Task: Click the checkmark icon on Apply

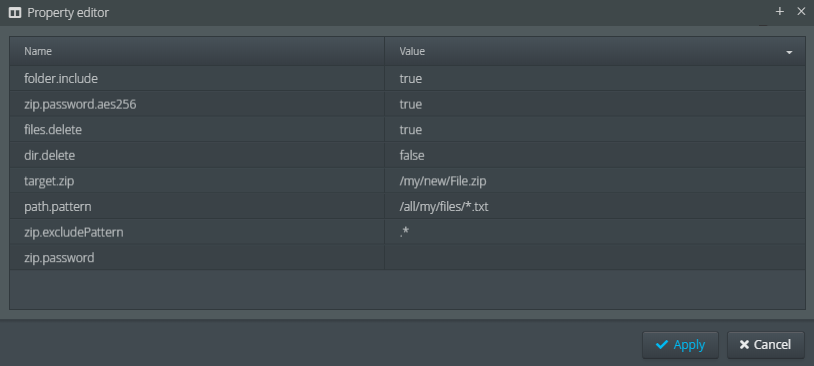Action: (661, 345)
